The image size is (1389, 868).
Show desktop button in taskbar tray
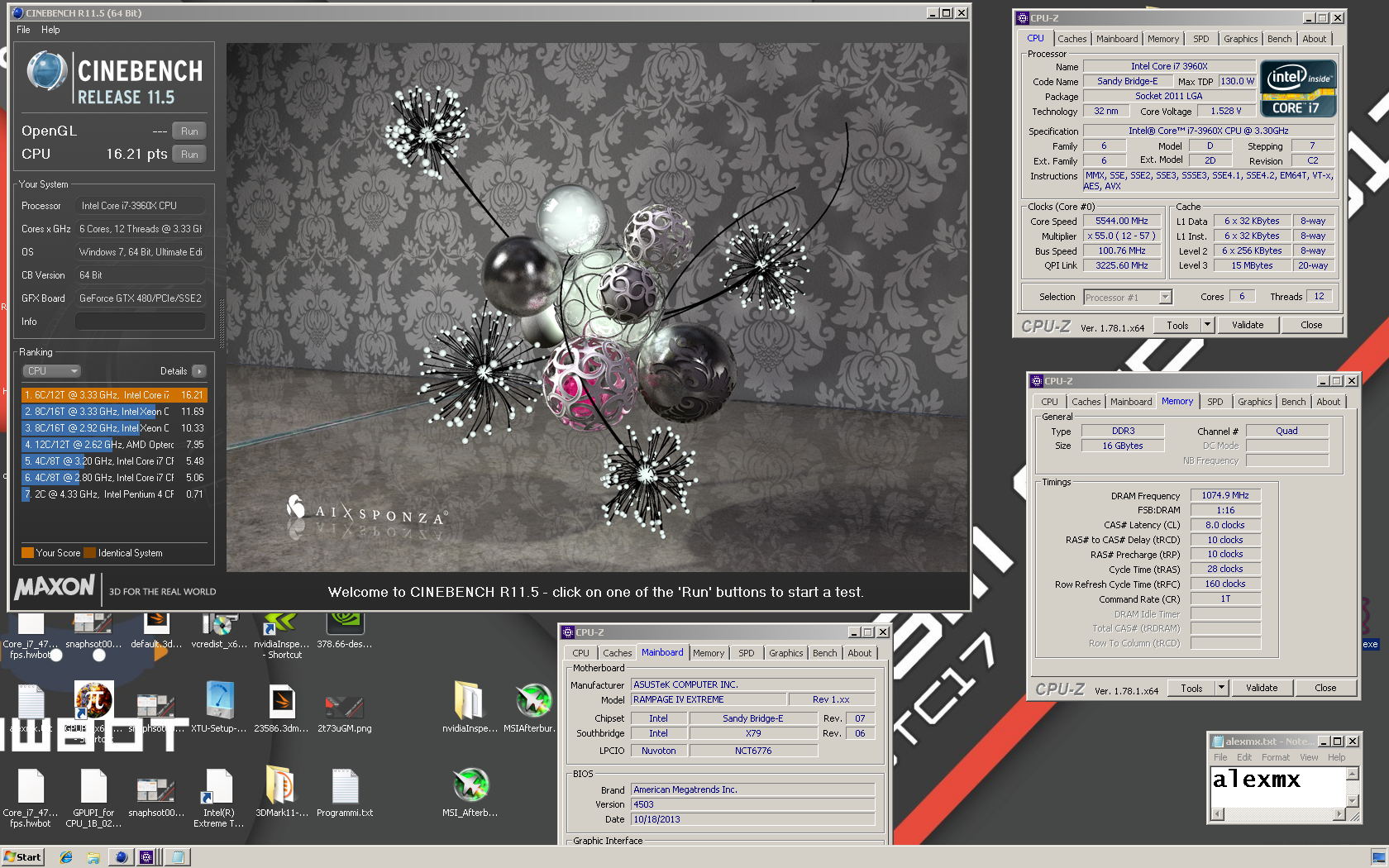(1378, 857)
